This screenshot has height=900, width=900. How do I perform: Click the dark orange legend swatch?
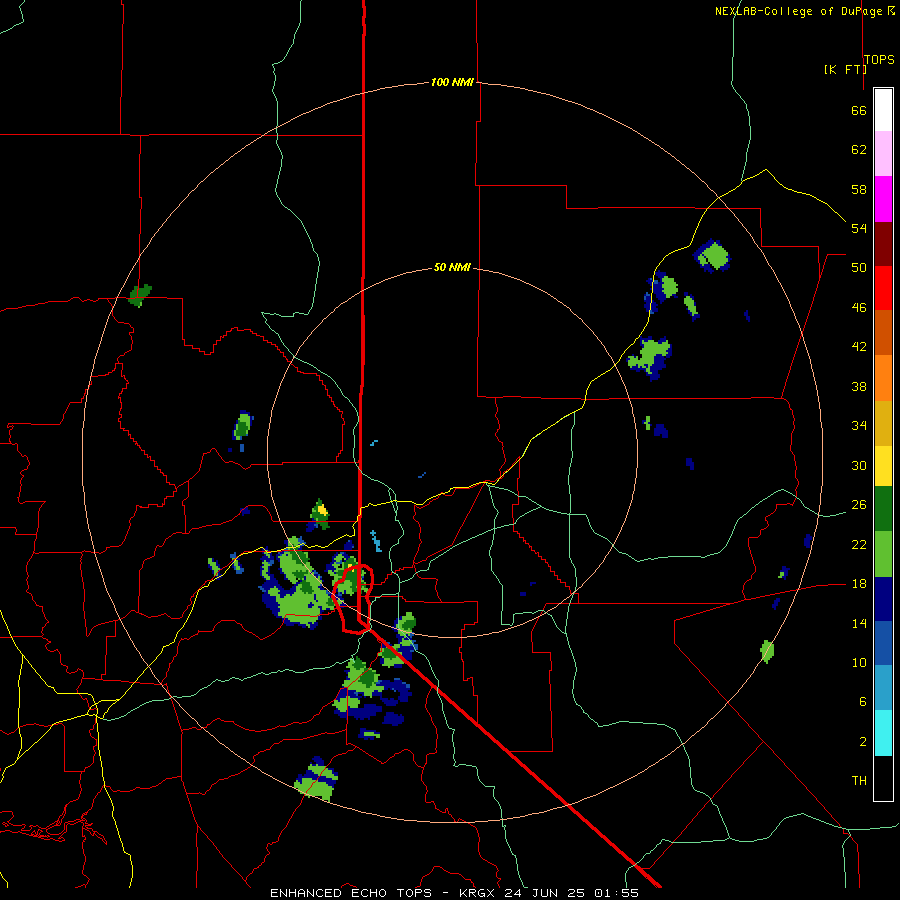[x=883, y=333]
